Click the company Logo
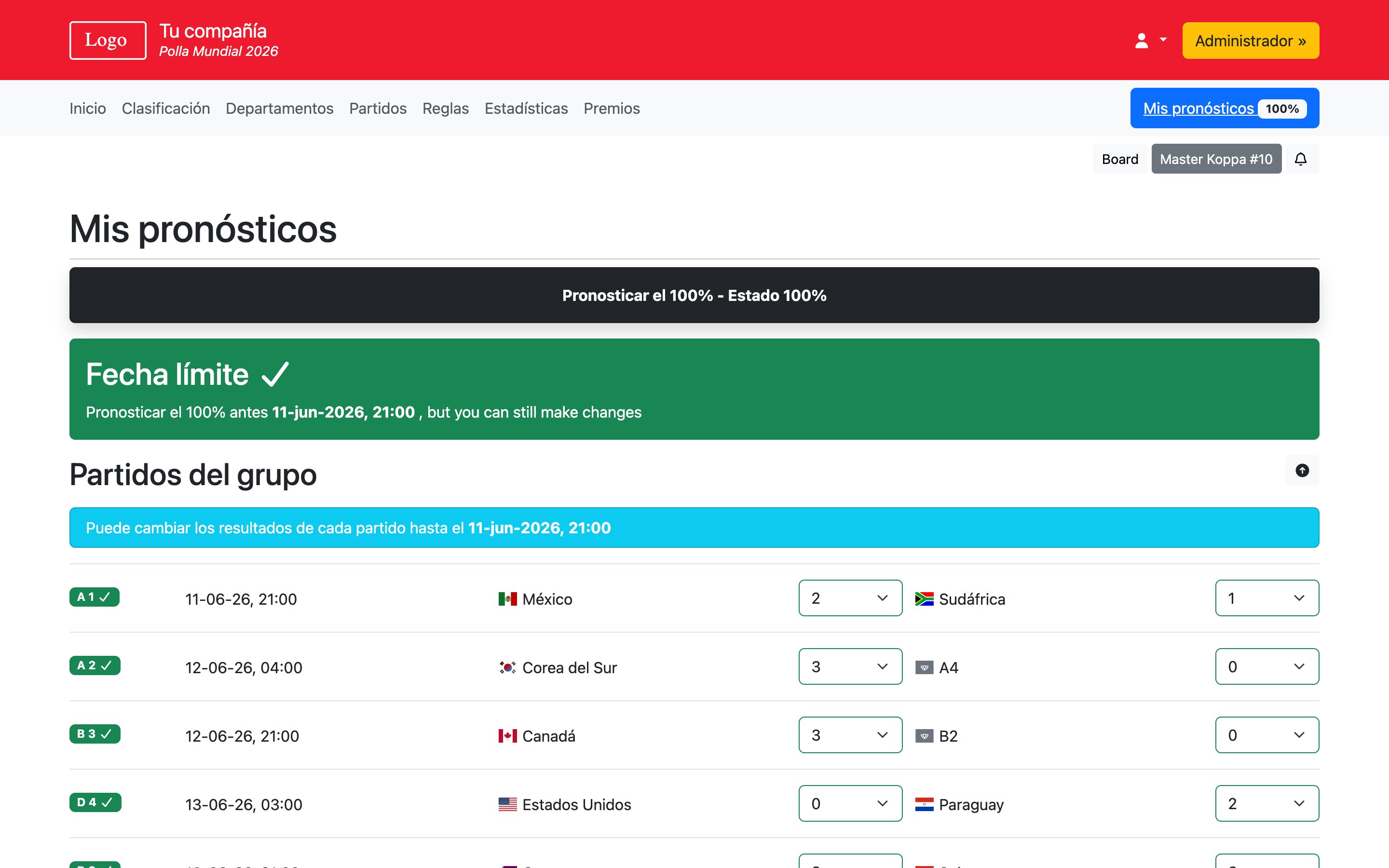The width and height of the screenshot is (1389, 868). [x=108, y=40]
